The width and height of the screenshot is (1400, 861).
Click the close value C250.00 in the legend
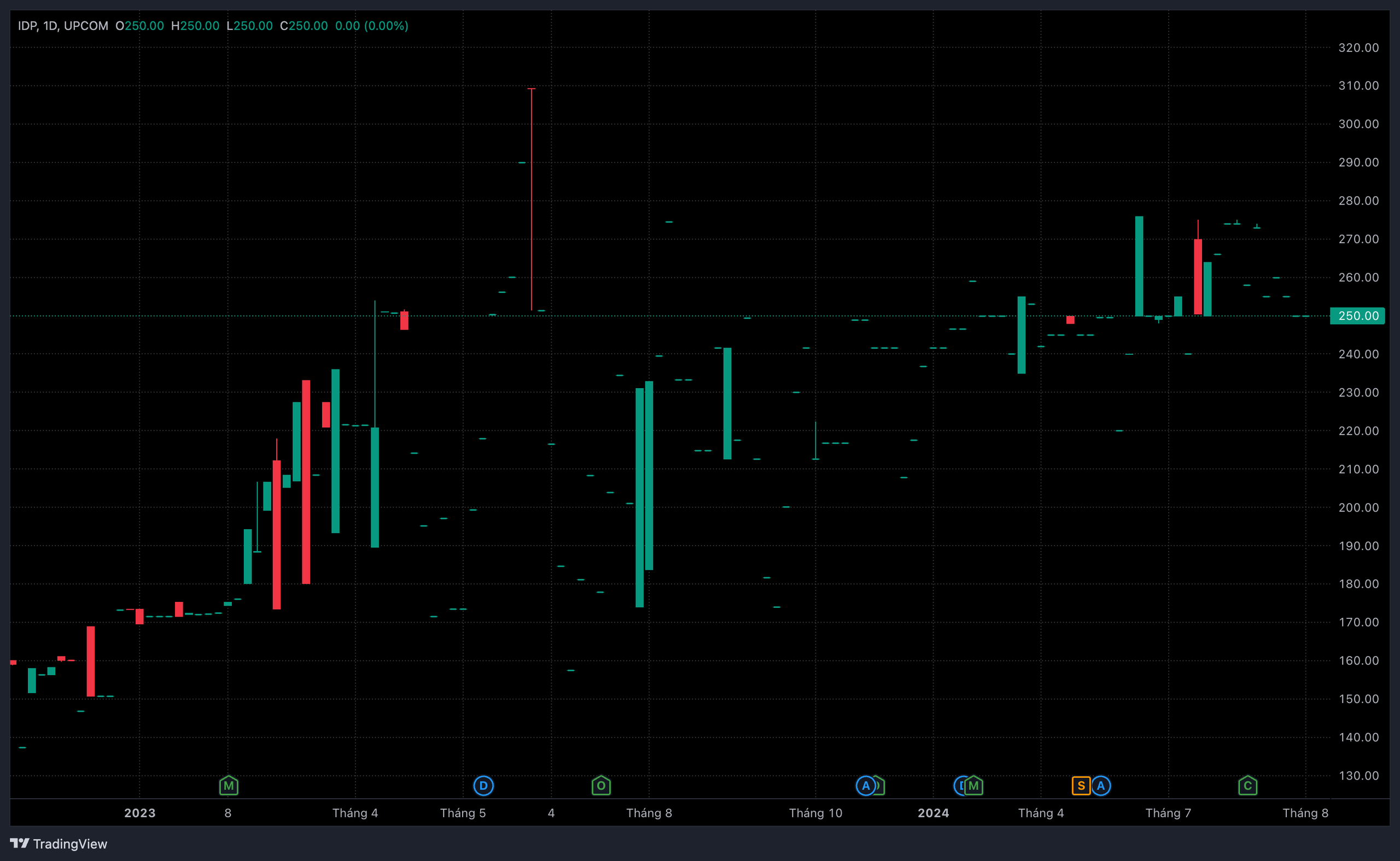[304, 26]
